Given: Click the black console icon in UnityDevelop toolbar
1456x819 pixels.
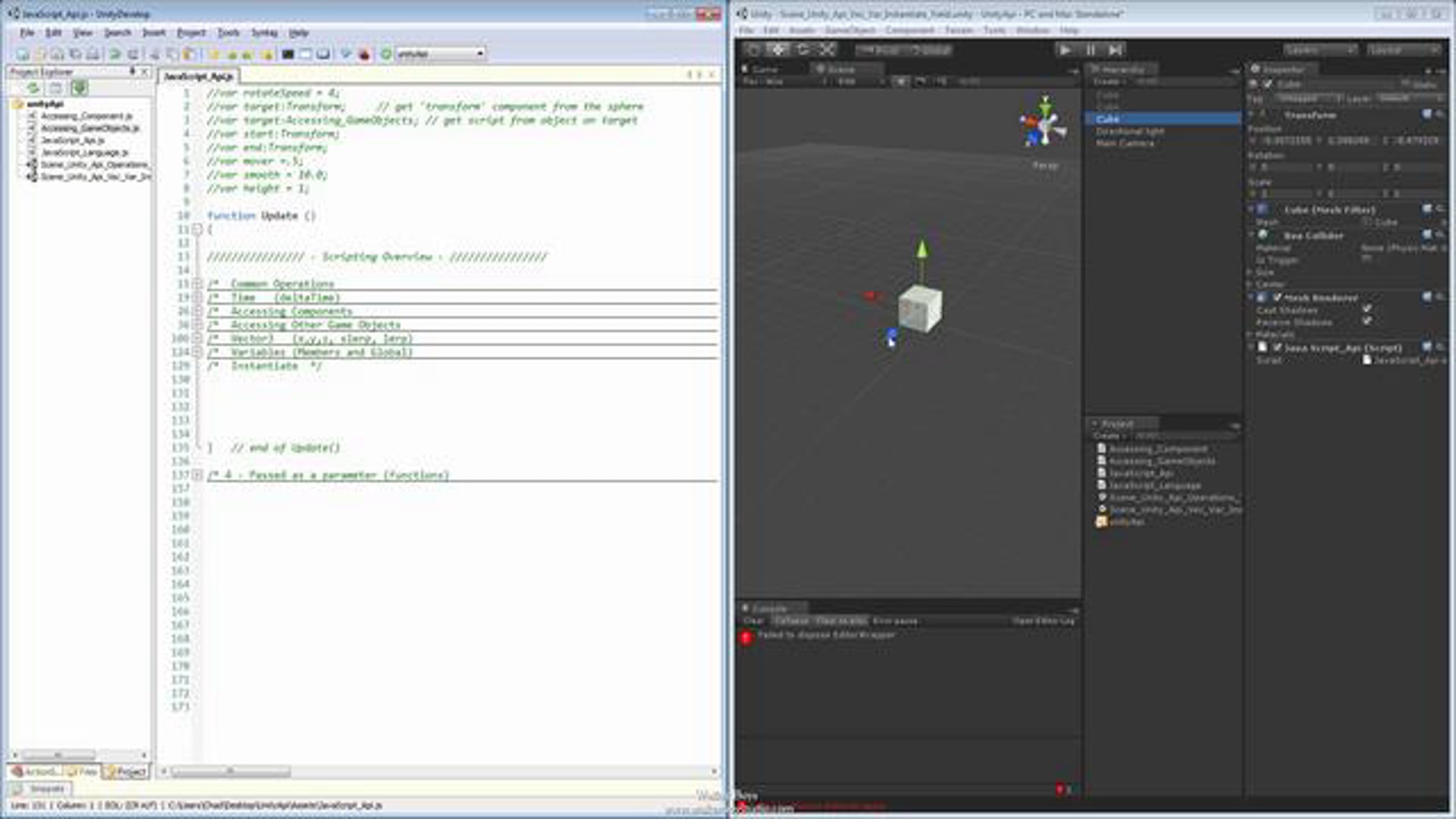Looking at the screenshot, I should pyautogui.click(x=288, y=55).
